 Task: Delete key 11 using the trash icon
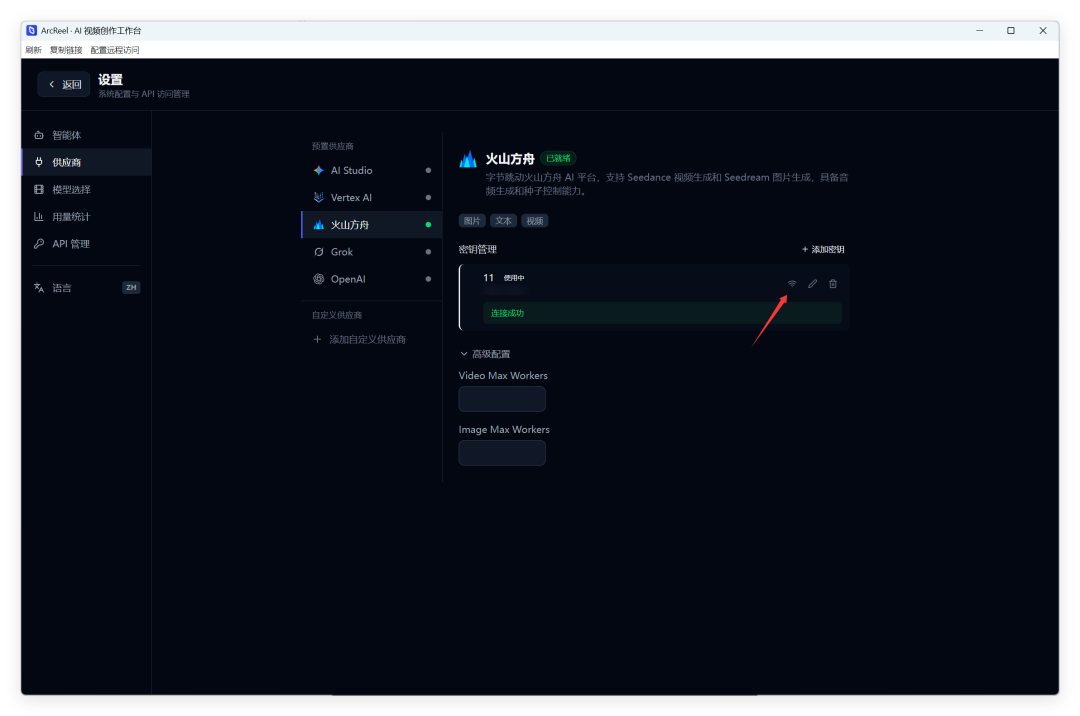(x=833, y=284)
